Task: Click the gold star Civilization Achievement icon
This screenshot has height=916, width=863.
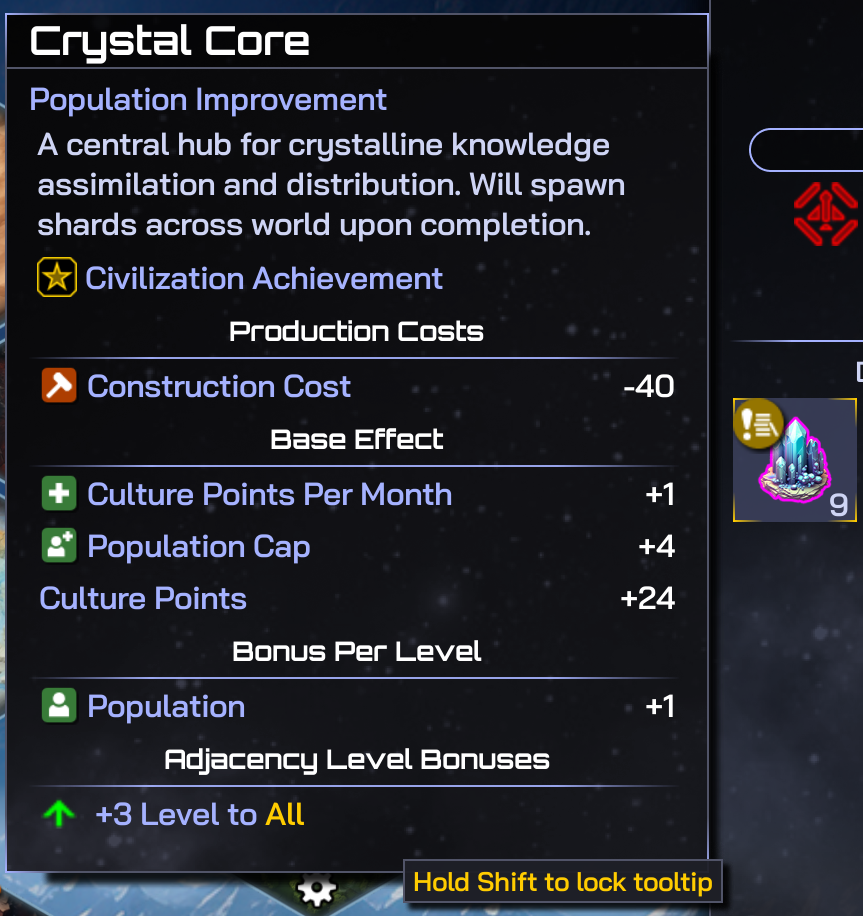Action: (57, 278)
